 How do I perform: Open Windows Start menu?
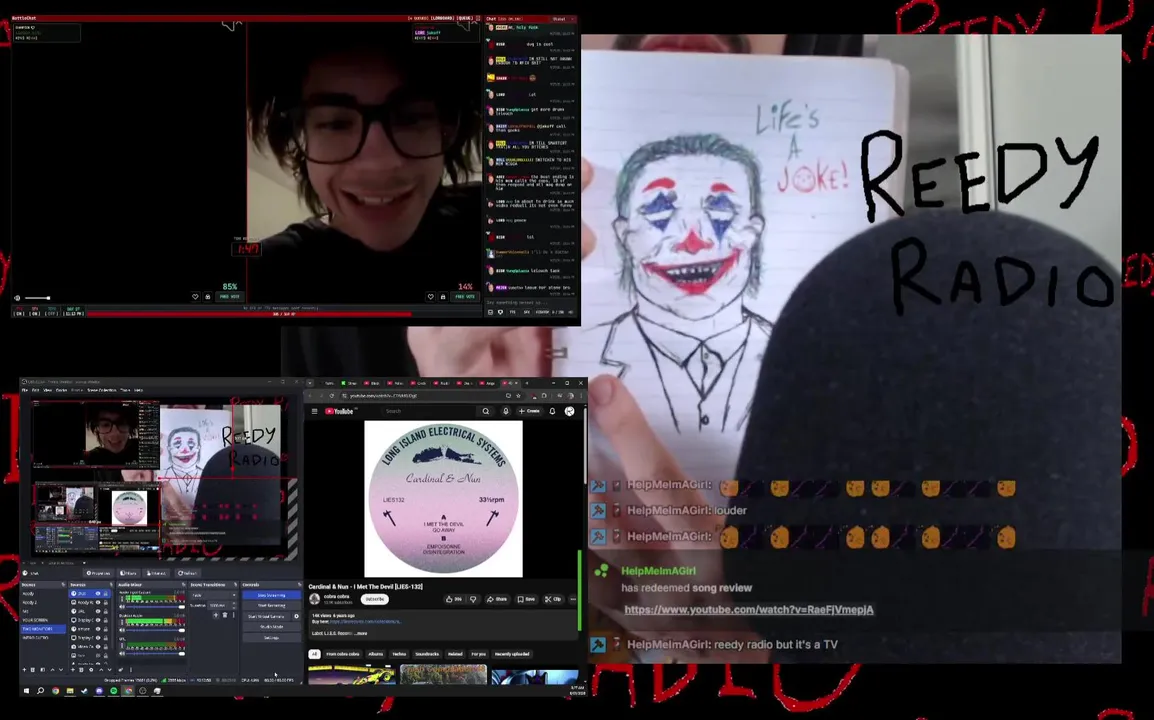pyautogui.click(x=26, y=691)
